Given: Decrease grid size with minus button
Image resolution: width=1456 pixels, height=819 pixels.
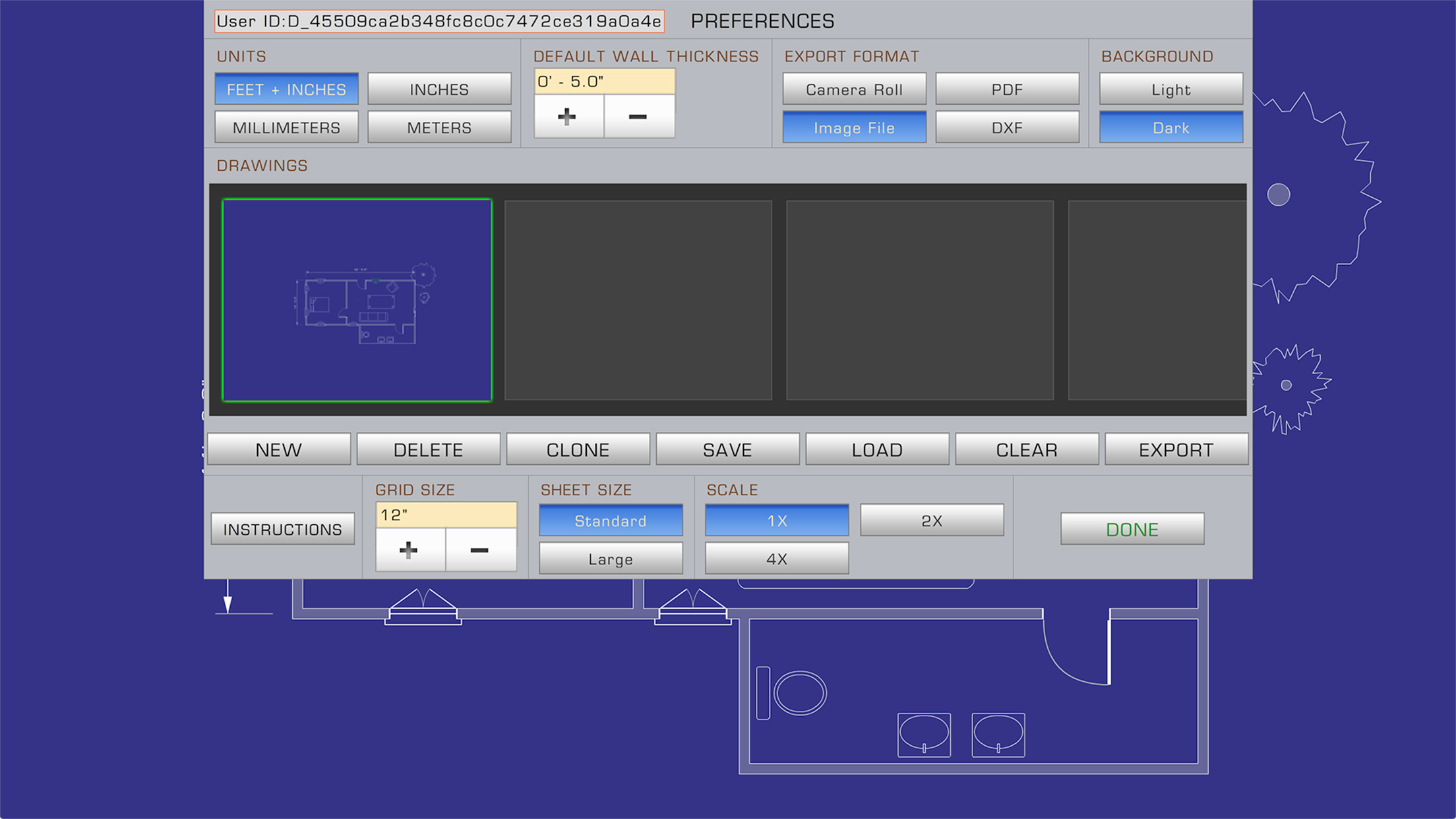Looking at the screenshot, I should [481, 549].
